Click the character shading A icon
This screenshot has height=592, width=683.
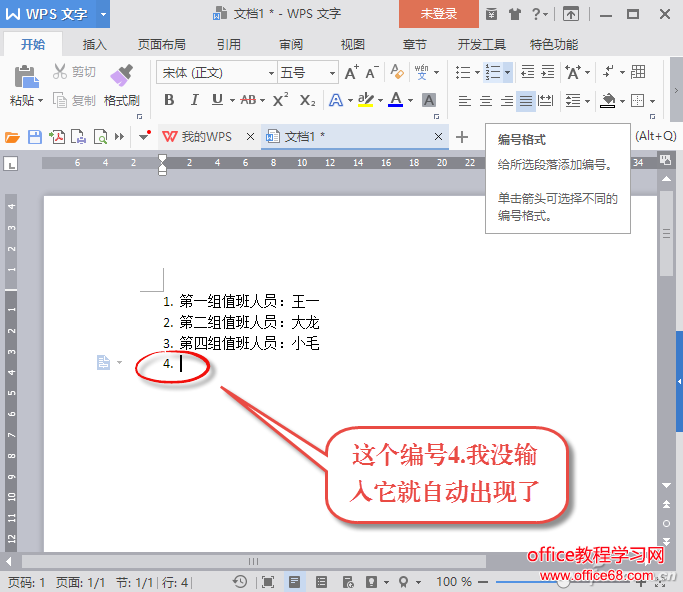coord(429,101)
